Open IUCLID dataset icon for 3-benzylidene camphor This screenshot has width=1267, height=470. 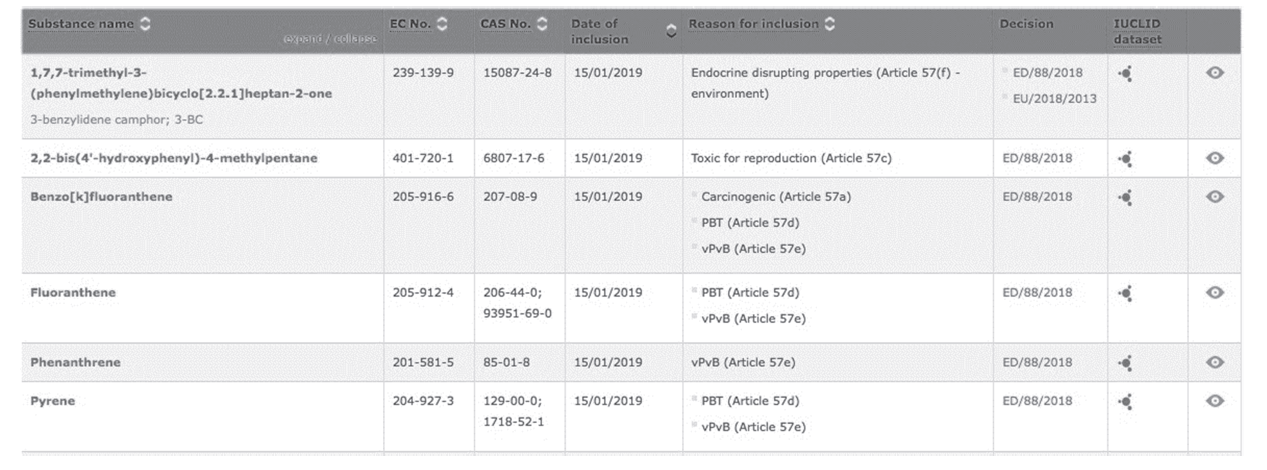(x=1125, y=74)
